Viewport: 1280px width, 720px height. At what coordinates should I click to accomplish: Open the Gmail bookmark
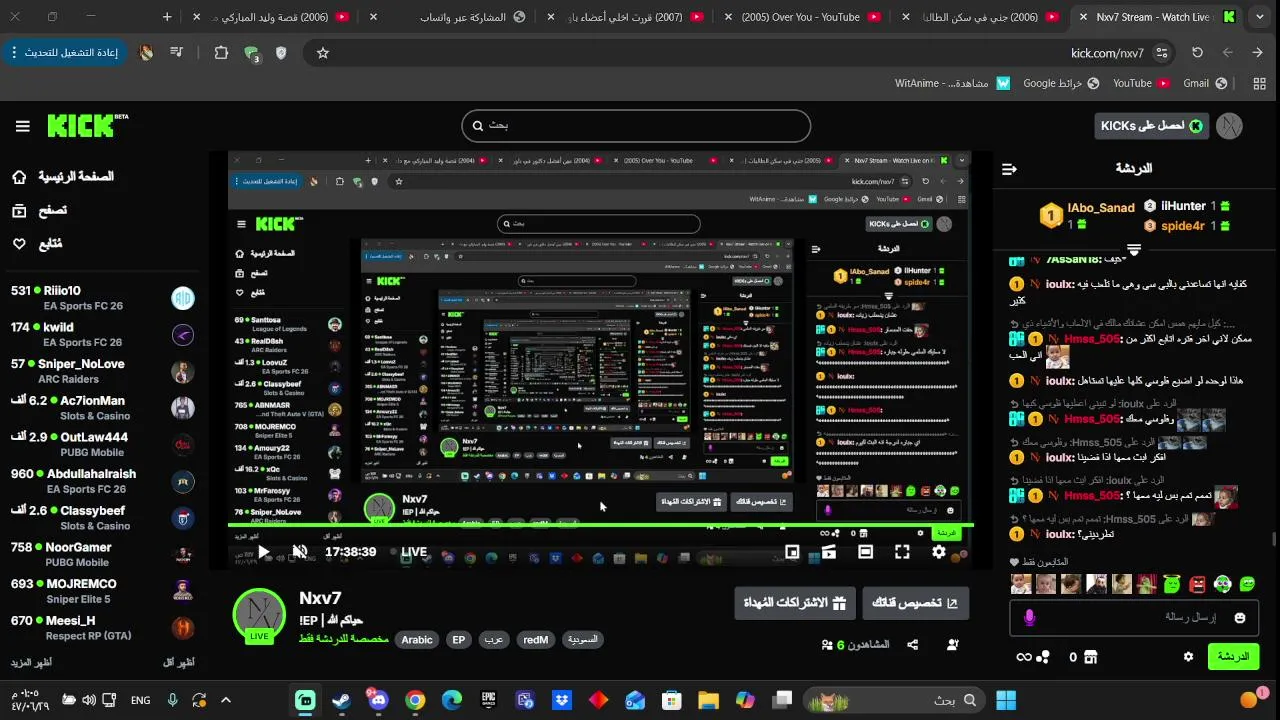point(1207,84)
